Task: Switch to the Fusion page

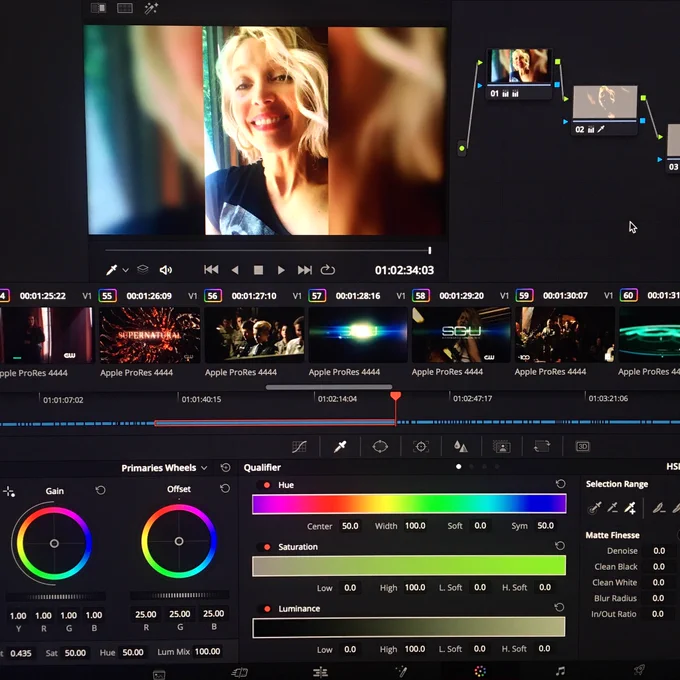Action: [x=401, y=671]
